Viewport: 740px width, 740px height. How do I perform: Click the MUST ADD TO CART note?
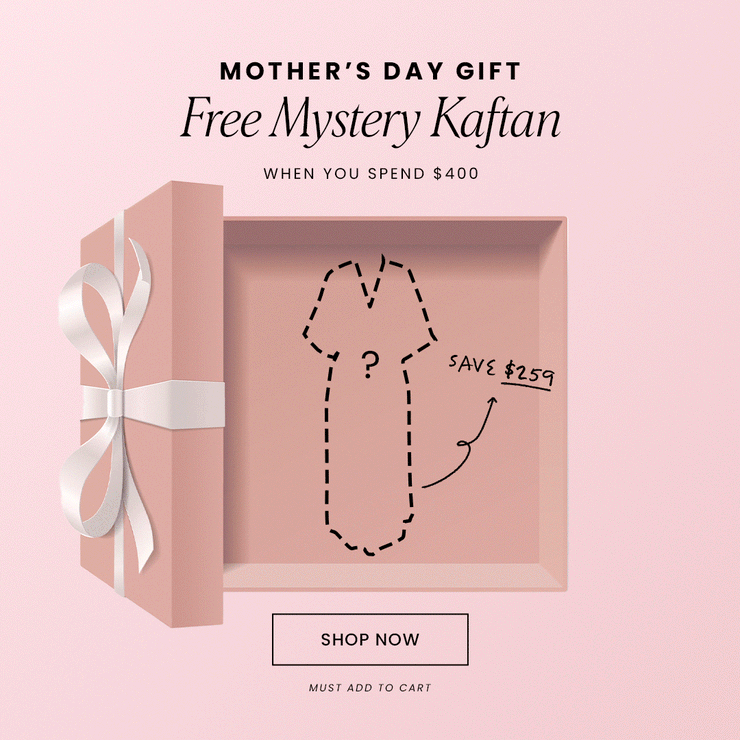[x=370, y=688]
